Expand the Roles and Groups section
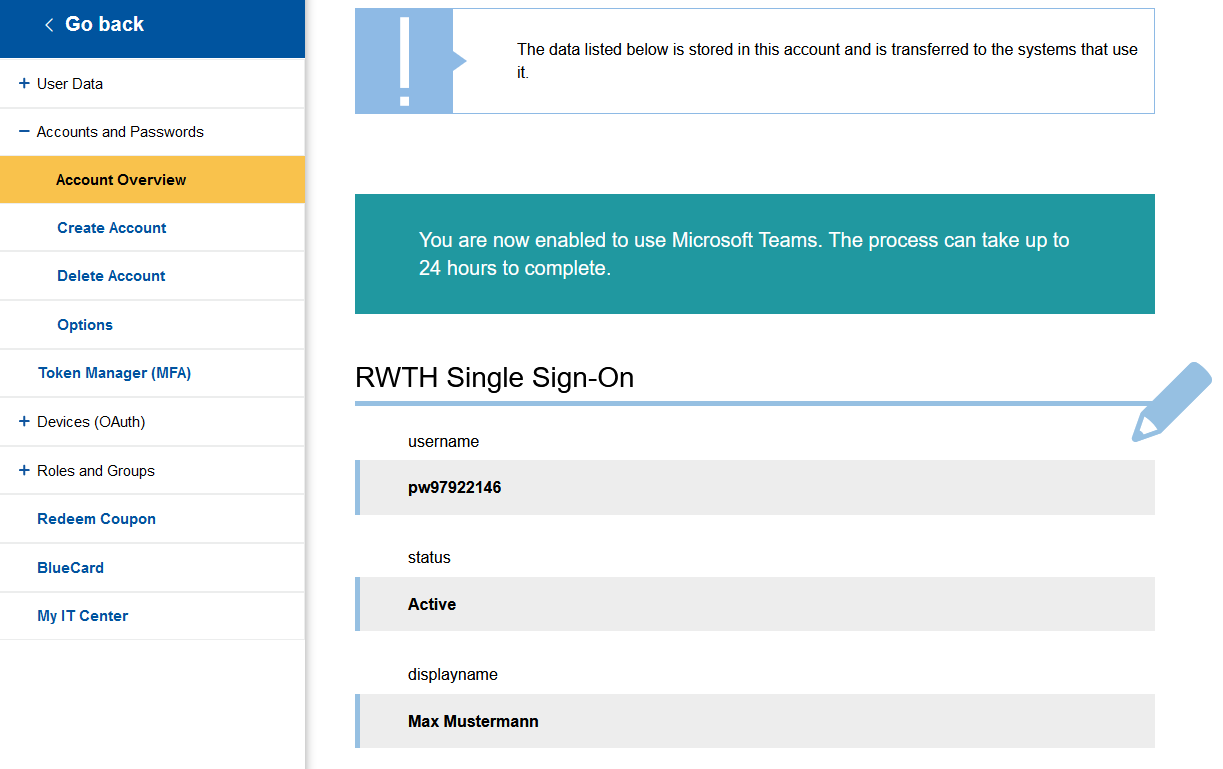The height and width of the screenshot is (769, 1223). pos(24,471)
